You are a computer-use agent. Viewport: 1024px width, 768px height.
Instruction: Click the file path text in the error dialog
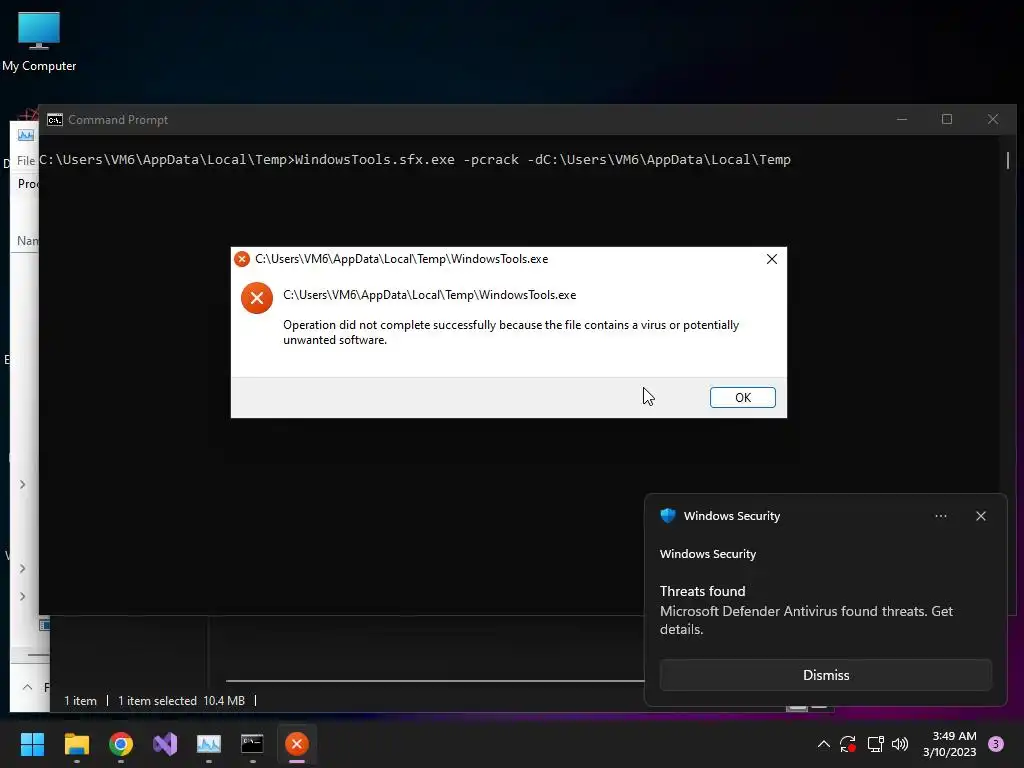point(430,295)
